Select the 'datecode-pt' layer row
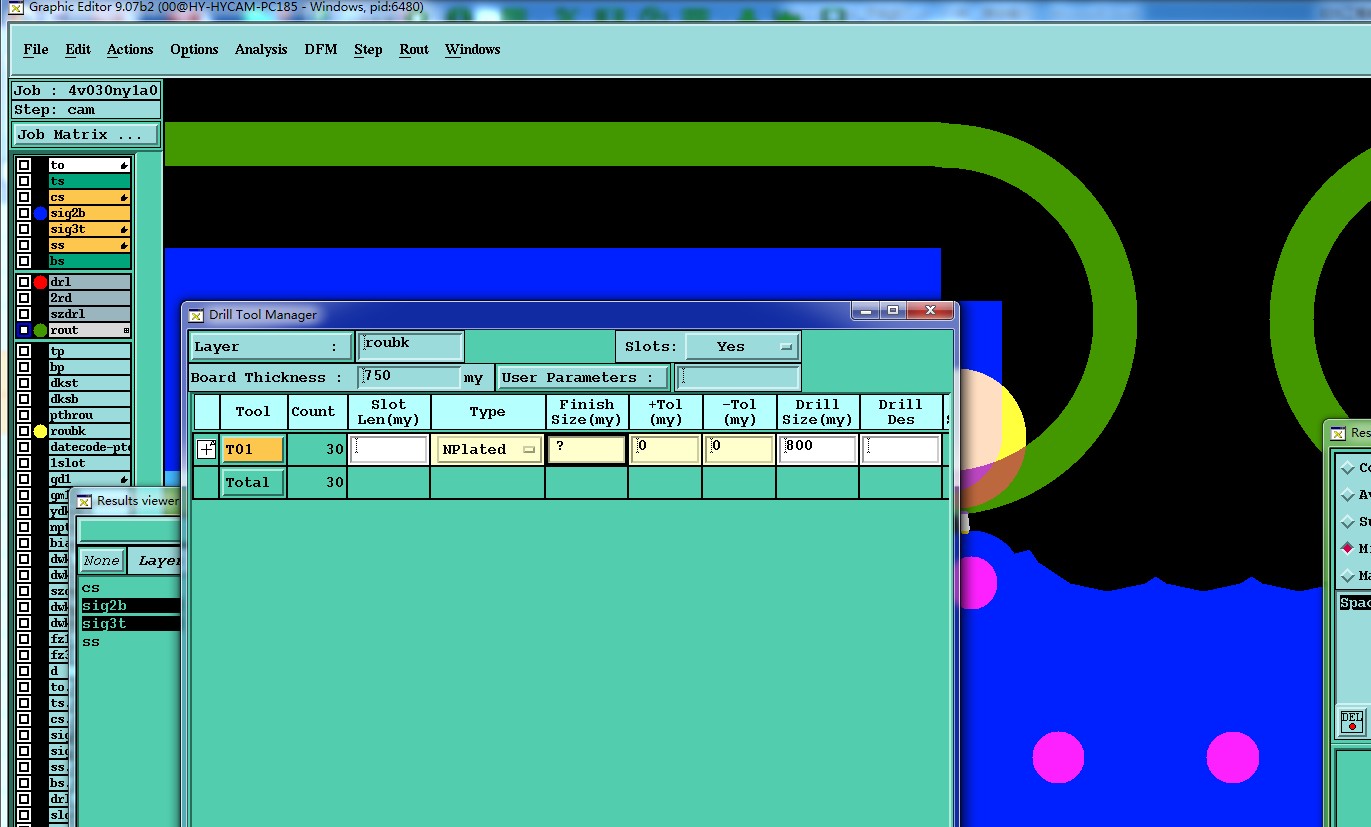This screenshot has width=1371, height=827. (90, 447)
